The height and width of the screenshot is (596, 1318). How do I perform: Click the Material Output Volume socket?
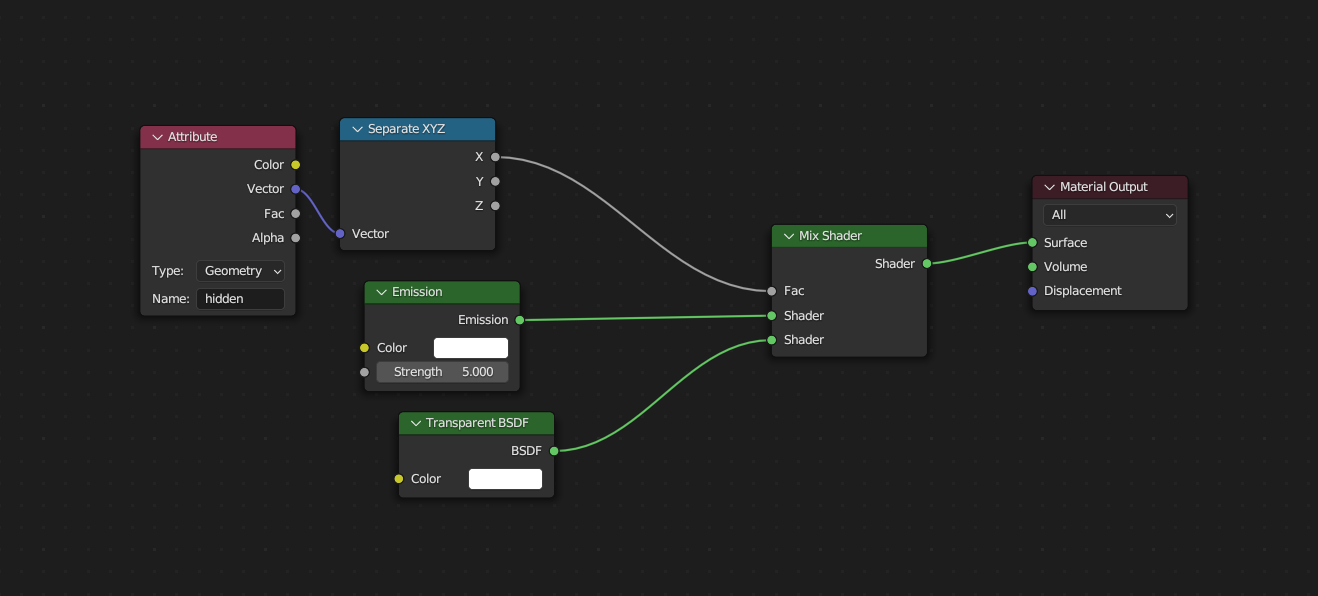[1032, 267]
